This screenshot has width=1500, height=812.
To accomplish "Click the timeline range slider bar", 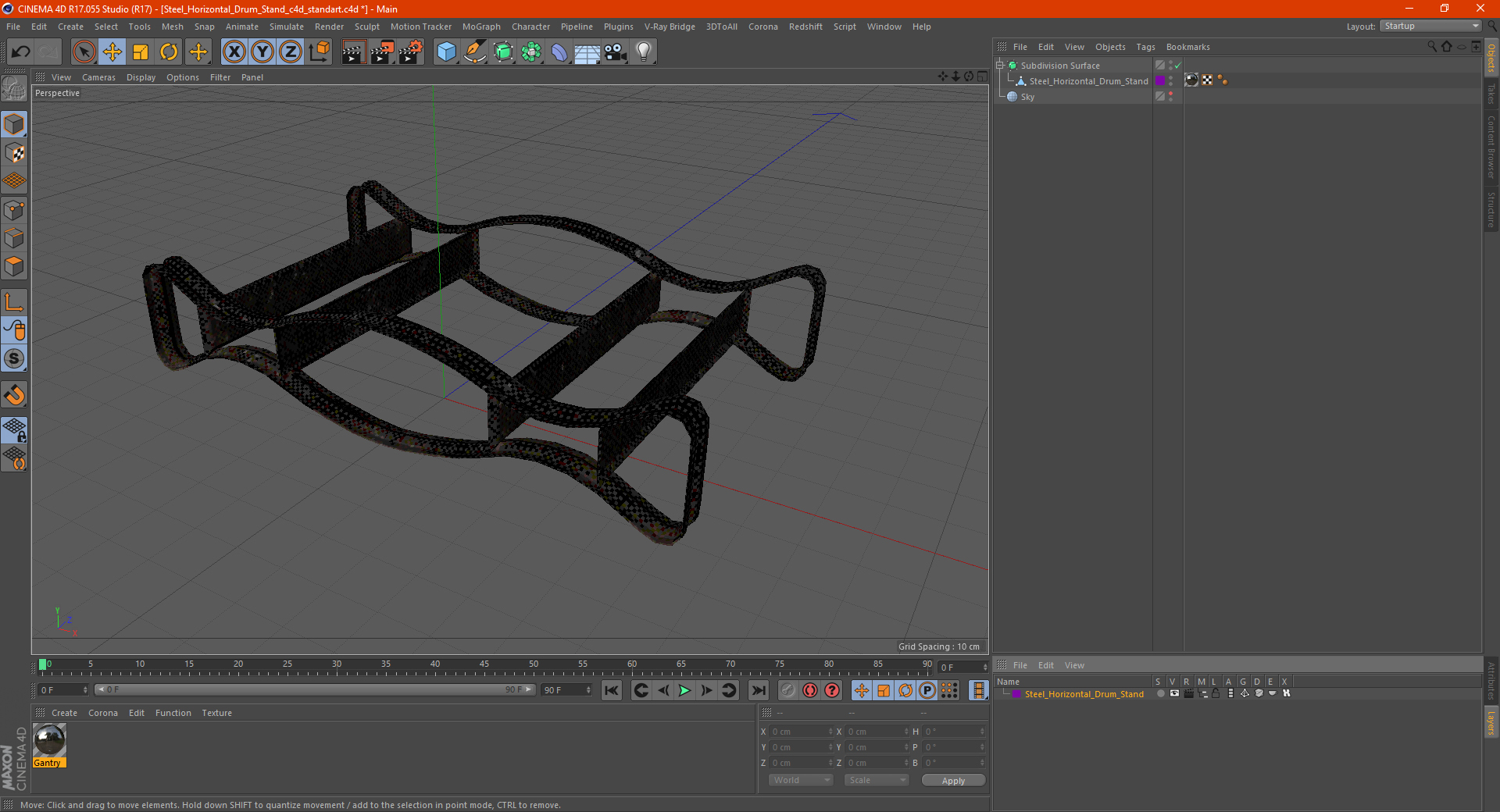I will click(315, 690).
